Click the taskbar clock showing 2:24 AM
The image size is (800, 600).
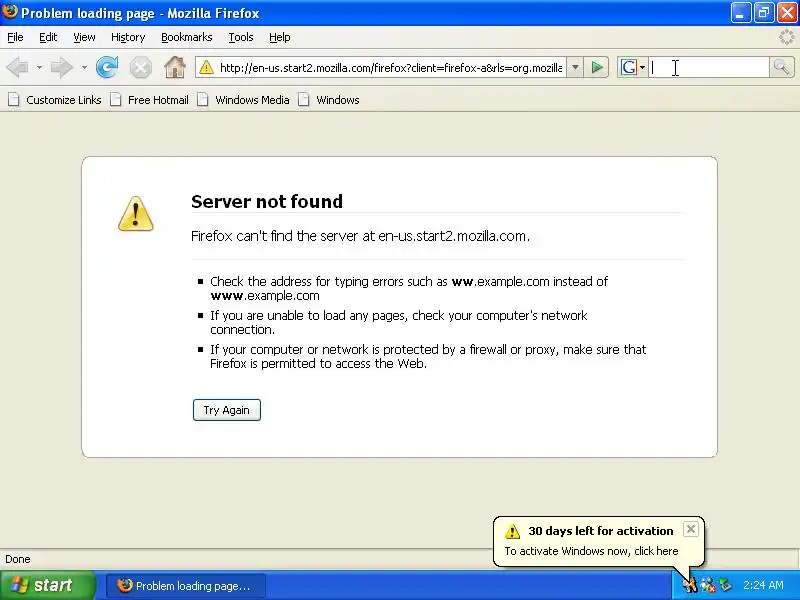point(763,585)
